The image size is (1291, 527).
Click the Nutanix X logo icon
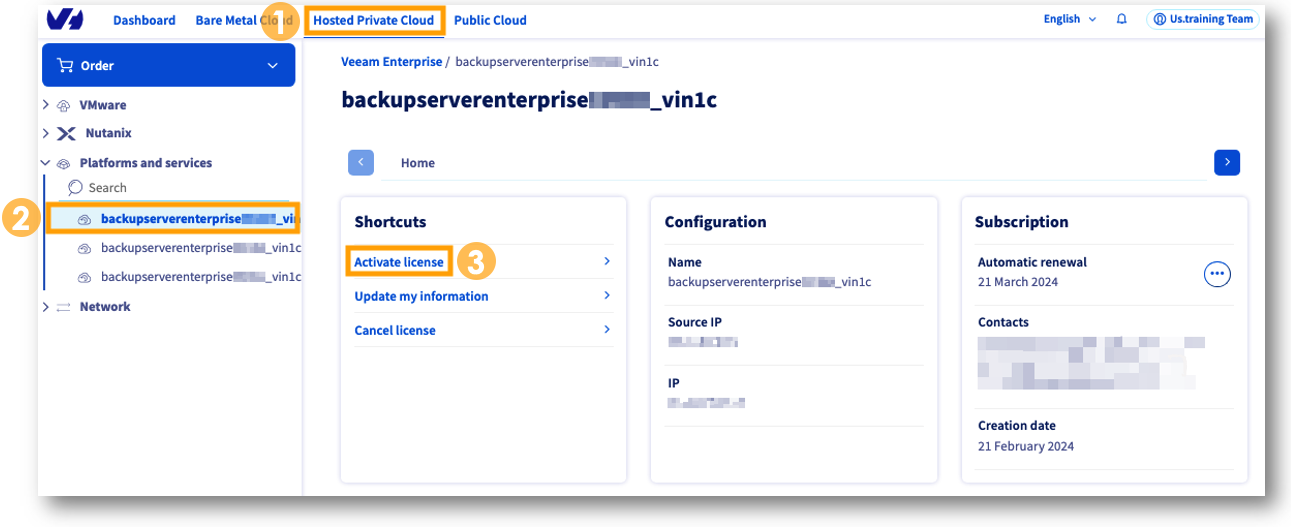(x=66, y=133)
